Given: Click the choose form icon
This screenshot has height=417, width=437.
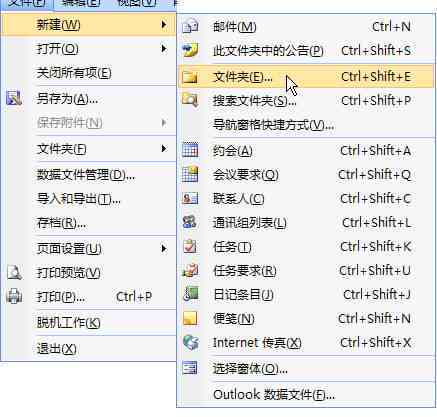Looking at the screenshot, I should (190, 368).
